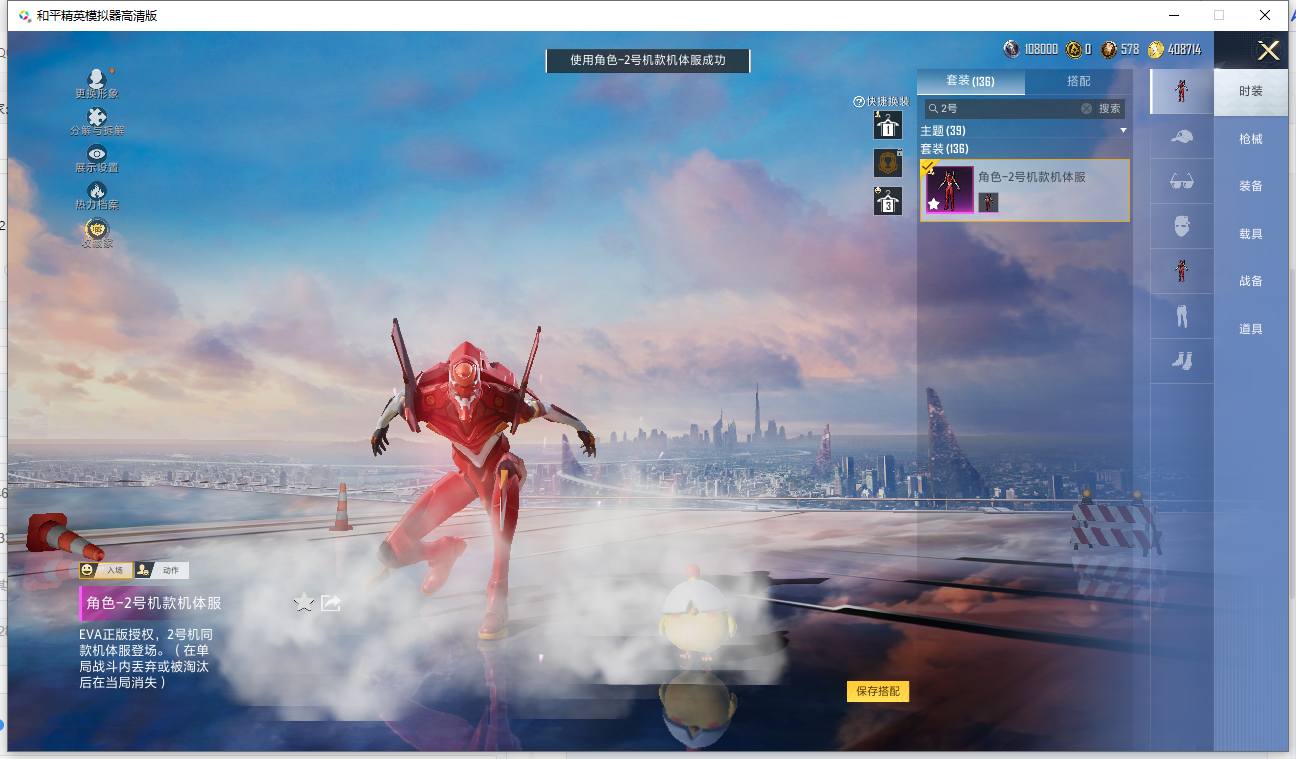Click the gold badge currency icon beside 0
Screen dimensions: 1296x759
(x=1074, y=49)
